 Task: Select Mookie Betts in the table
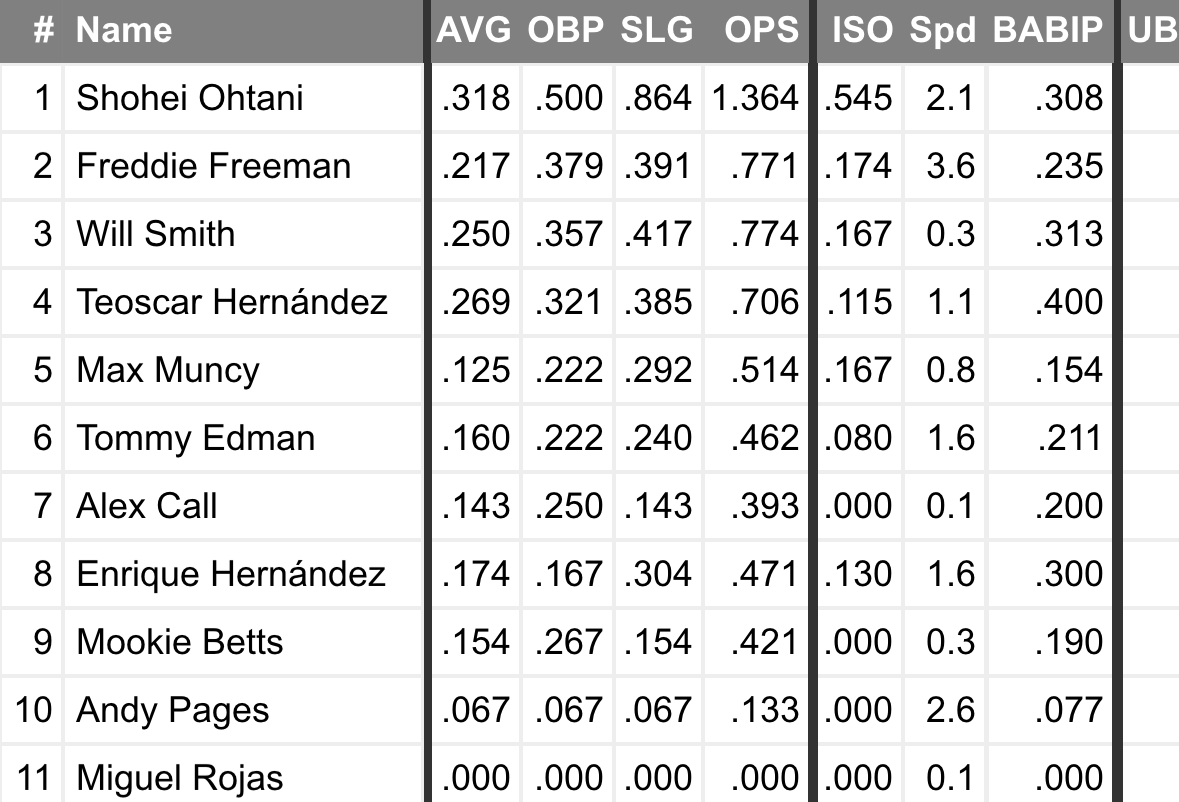point(180,642)
